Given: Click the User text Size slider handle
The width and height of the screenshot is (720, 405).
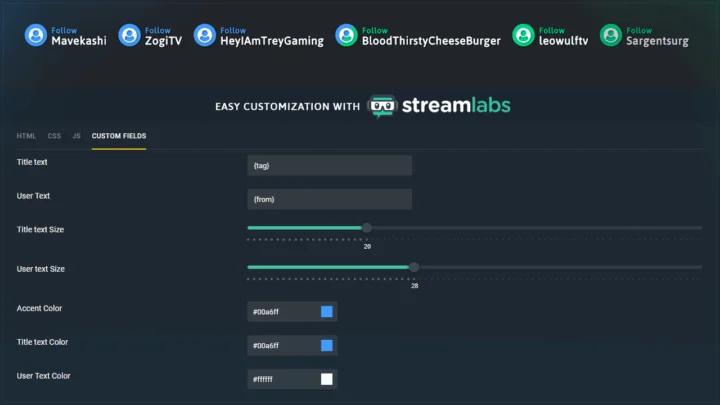Looking at the screenshot, I should point(414,267).
